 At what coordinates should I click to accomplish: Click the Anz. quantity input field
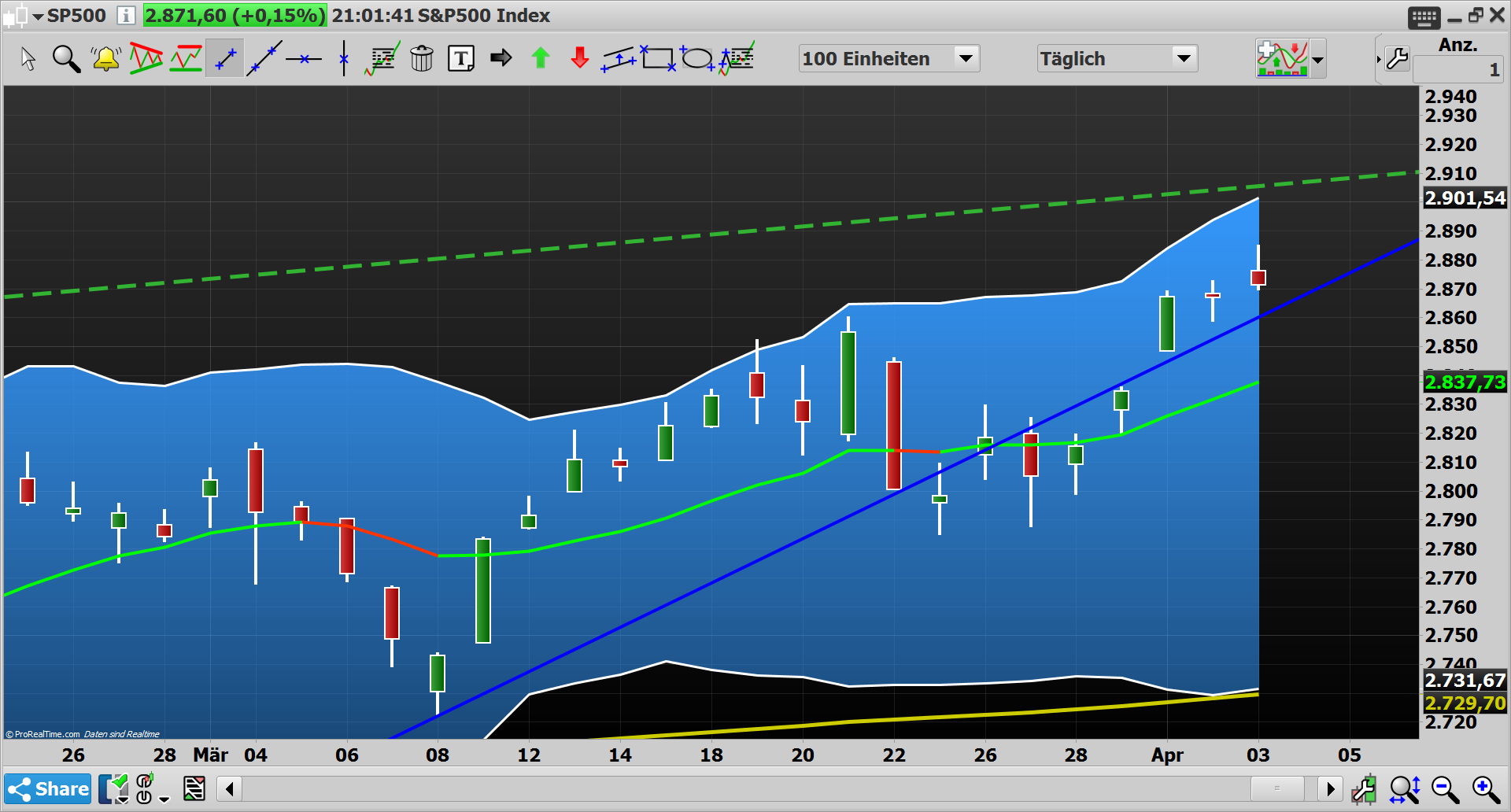1457,70
